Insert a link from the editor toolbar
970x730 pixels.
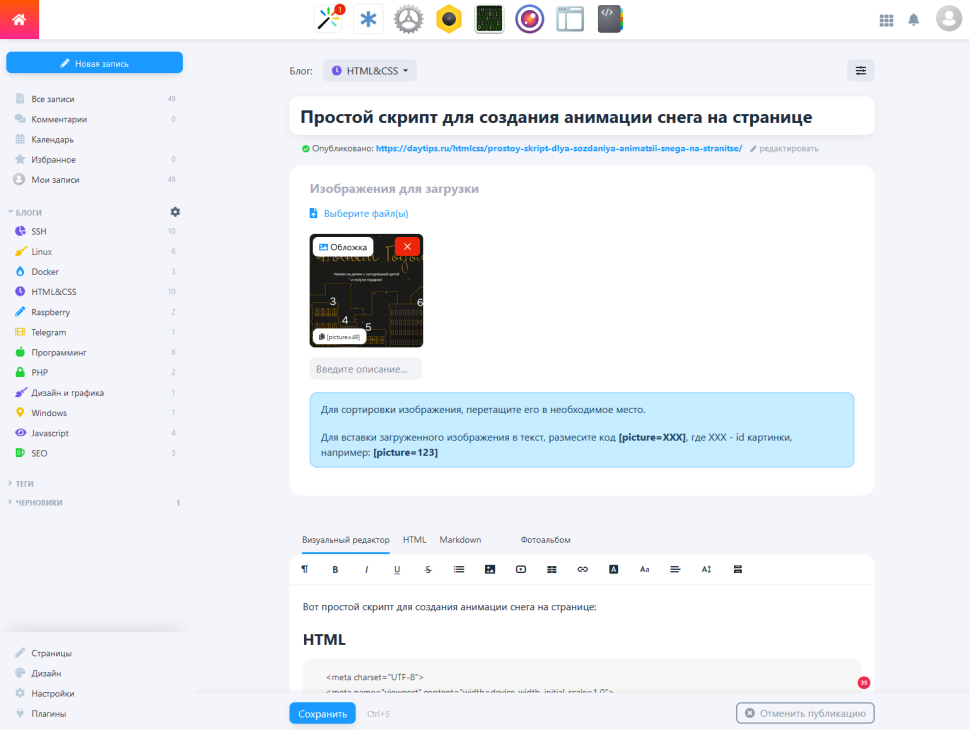pos(583,569)
